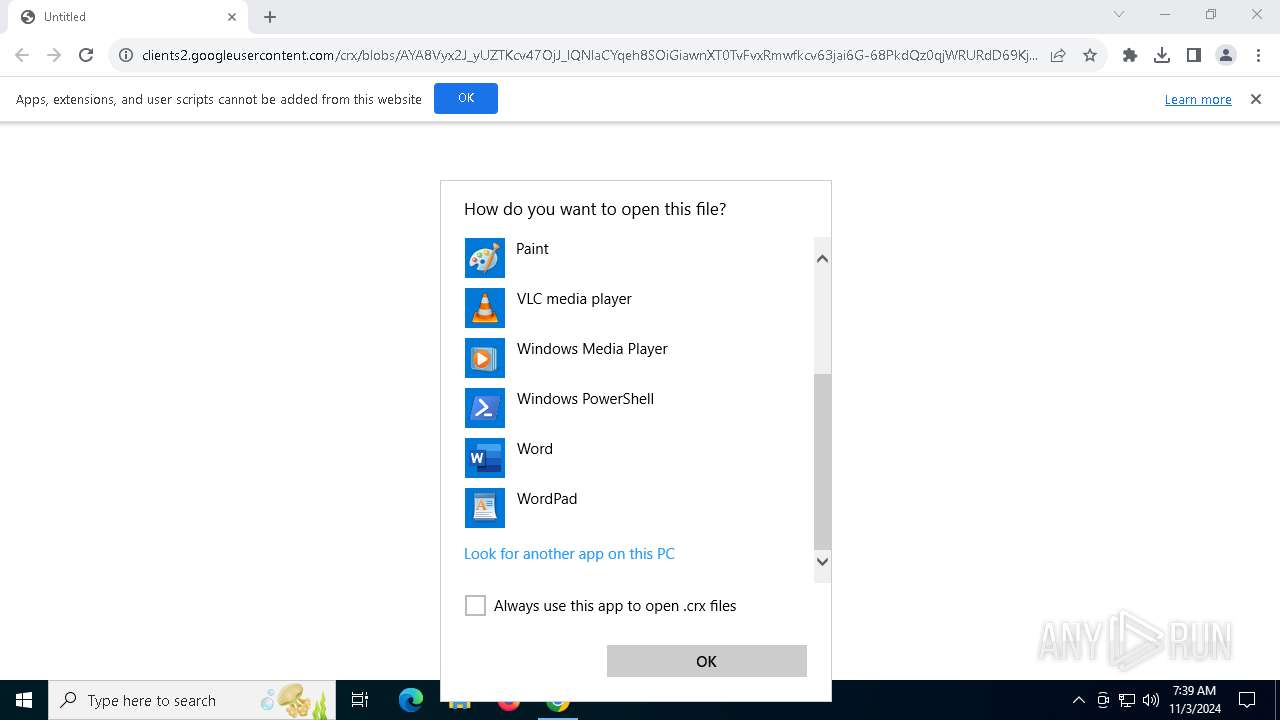Open Chrome downloads
Screen dimensions: 1280x720
(x=1162, y=55)
